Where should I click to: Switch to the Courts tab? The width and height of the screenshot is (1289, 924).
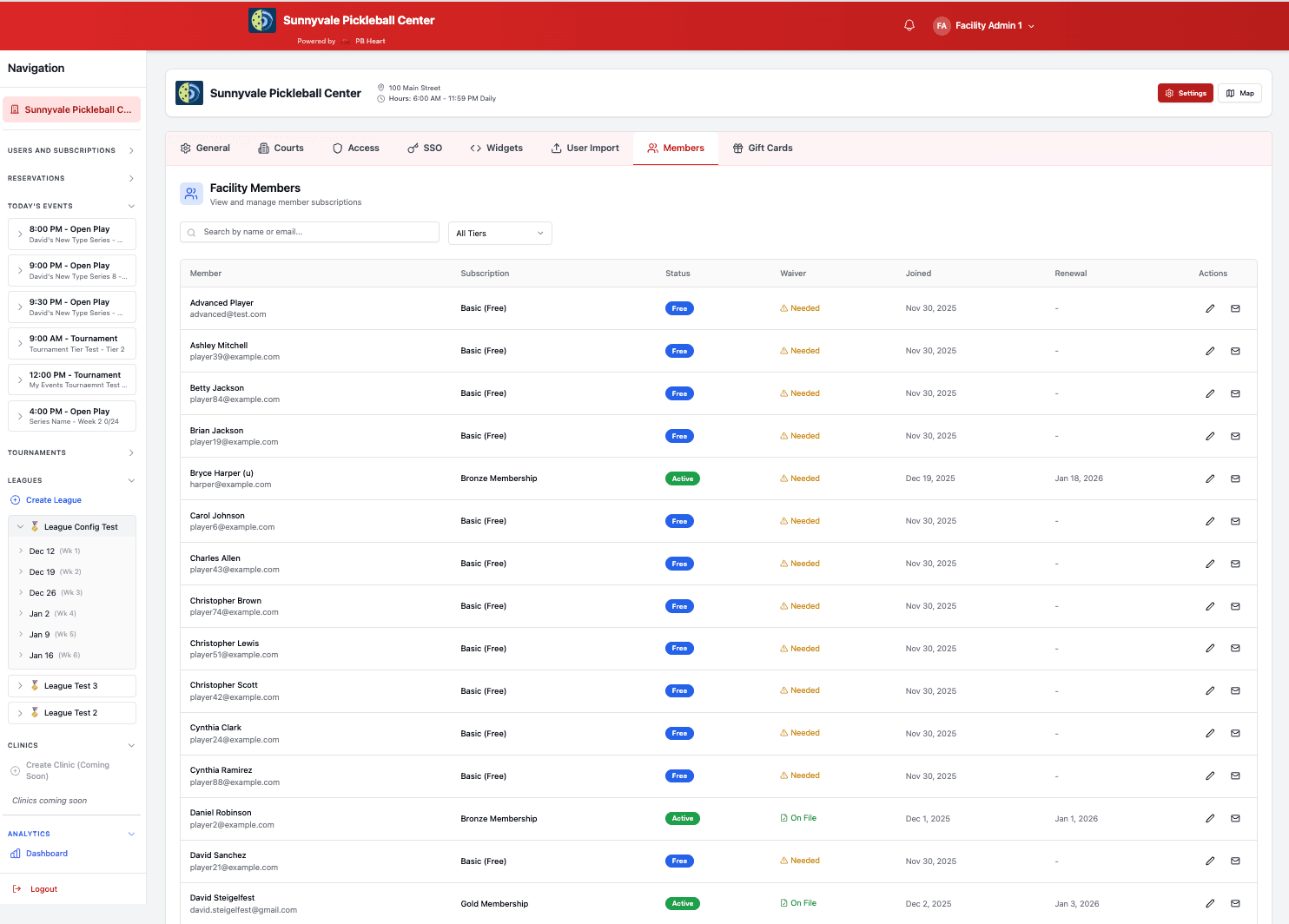click(x=281, y=148)
